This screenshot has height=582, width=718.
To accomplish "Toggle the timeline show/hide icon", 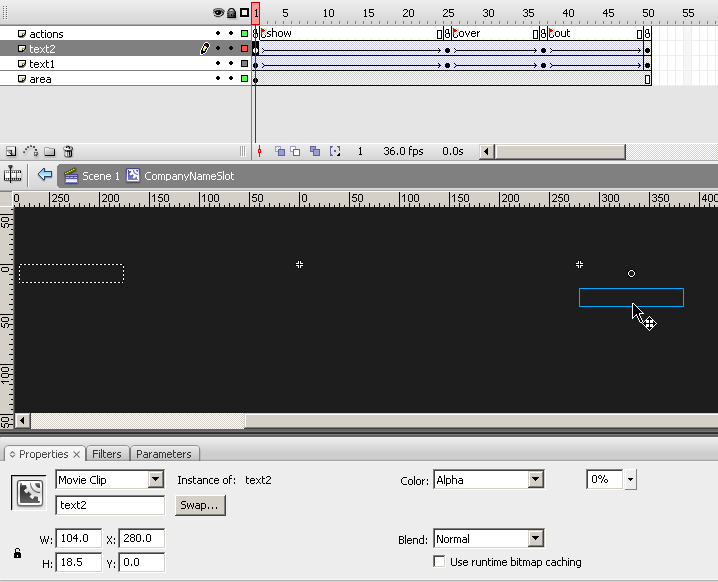I will pos(13,175).
